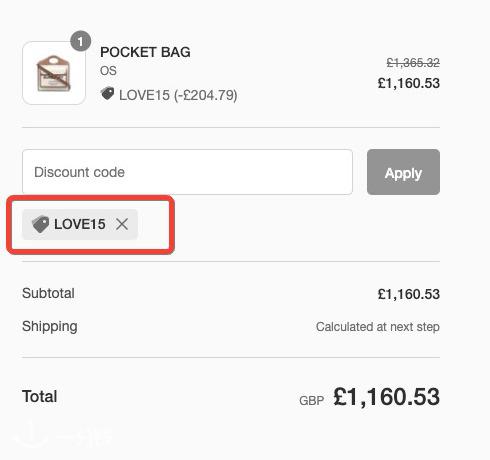Click the Discount code input field
This screenshot has height=460, width=490.
click(x=187, y=172)
